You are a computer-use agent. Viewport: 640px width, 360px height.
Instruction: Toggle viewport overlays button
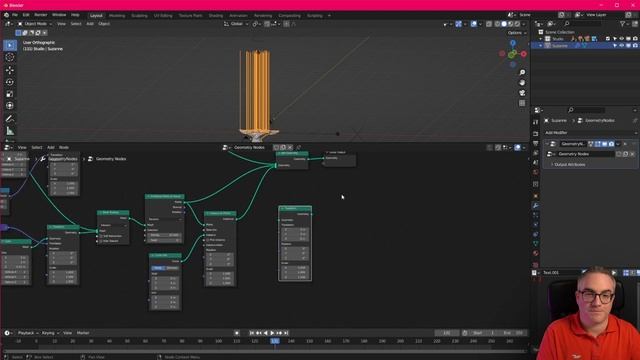[x=473, y=24]
